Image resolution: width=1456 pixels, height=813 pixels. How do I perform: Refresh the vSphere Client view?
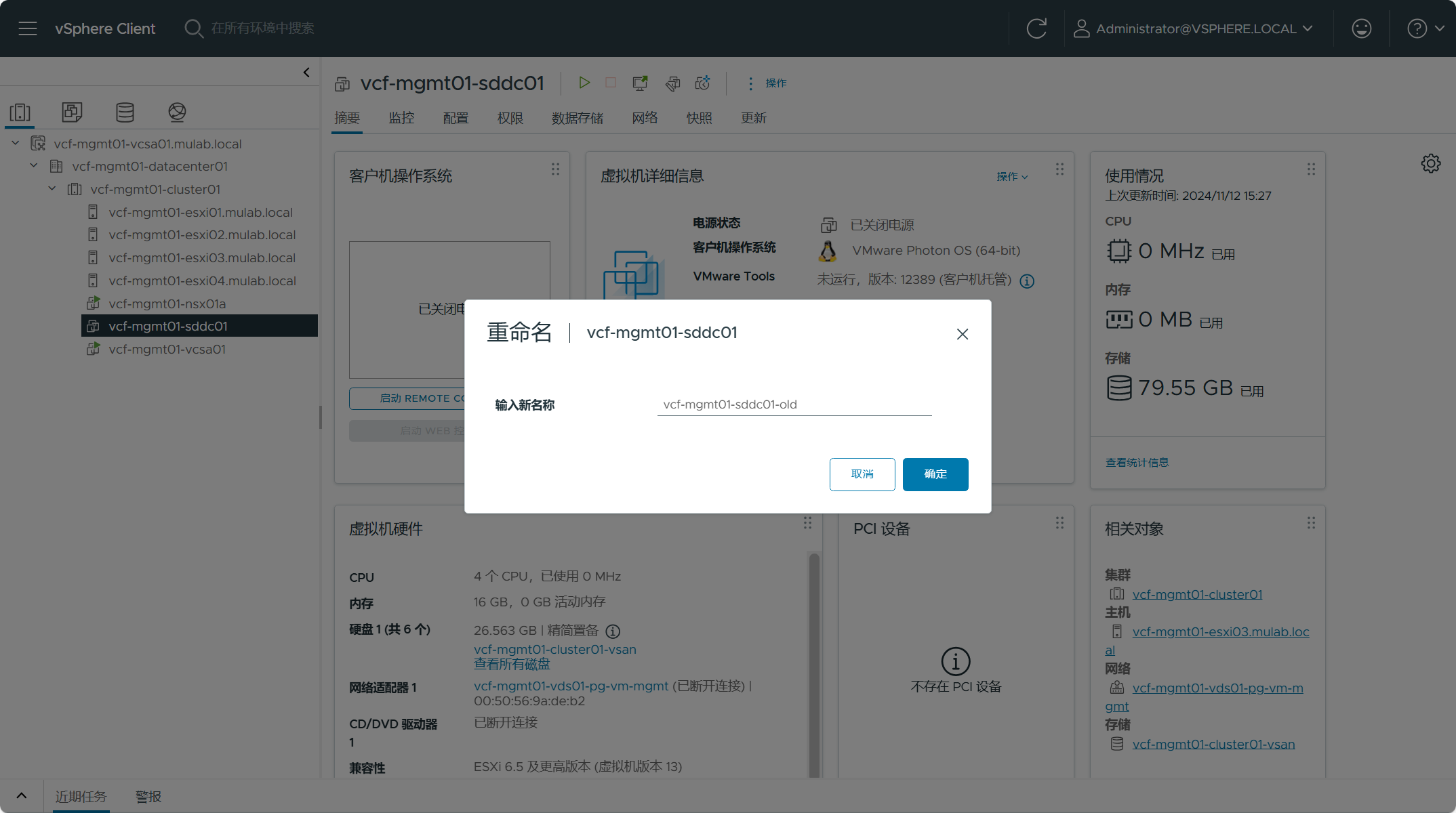point(1036,28)
